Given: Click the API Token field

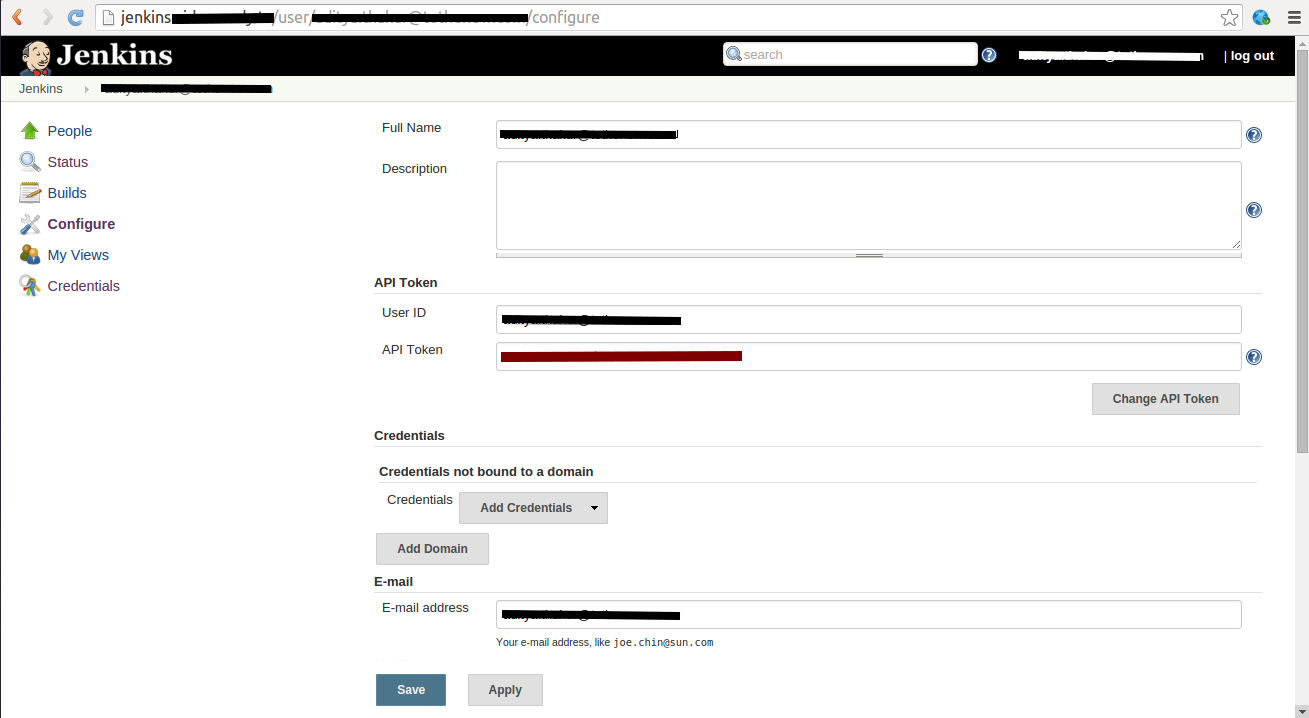Looking at the screenshot, I should pos(869,357).
